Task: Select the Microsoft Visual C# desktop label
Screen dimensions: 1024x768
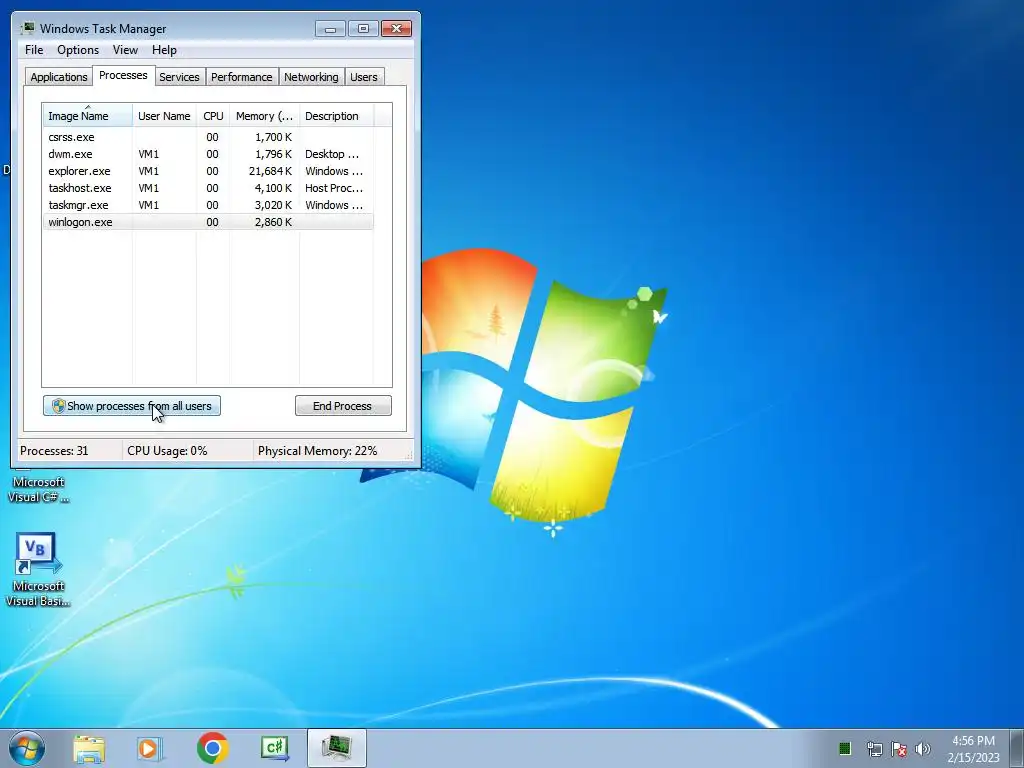Action: (x=38, y=489)
